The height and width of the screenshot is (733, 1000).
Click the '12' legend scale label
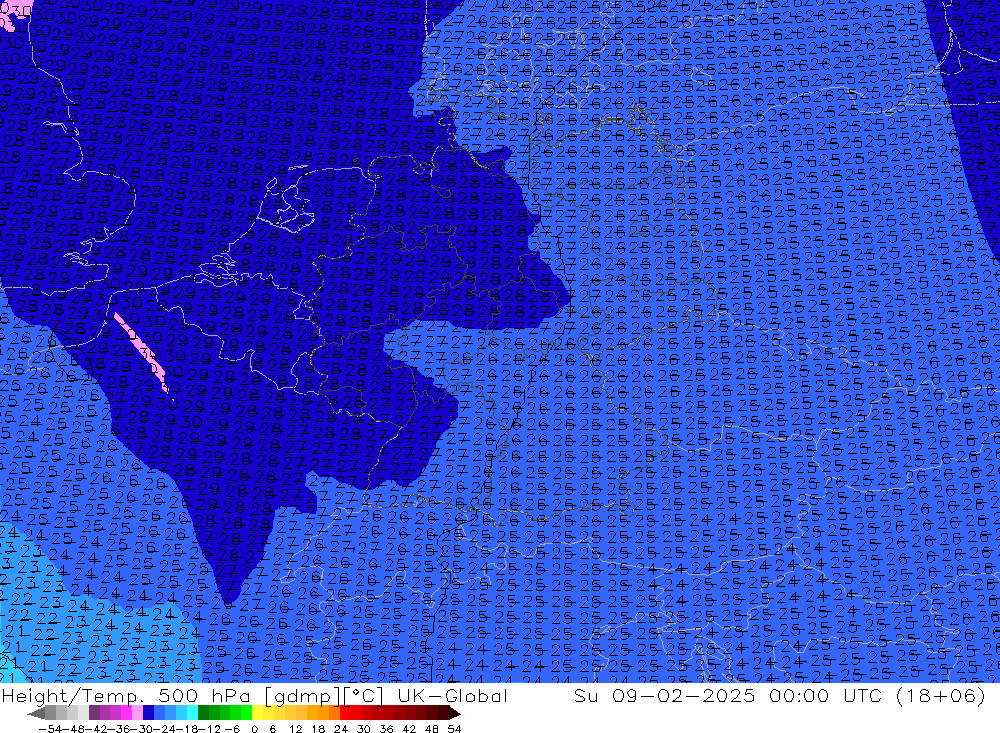295,729
